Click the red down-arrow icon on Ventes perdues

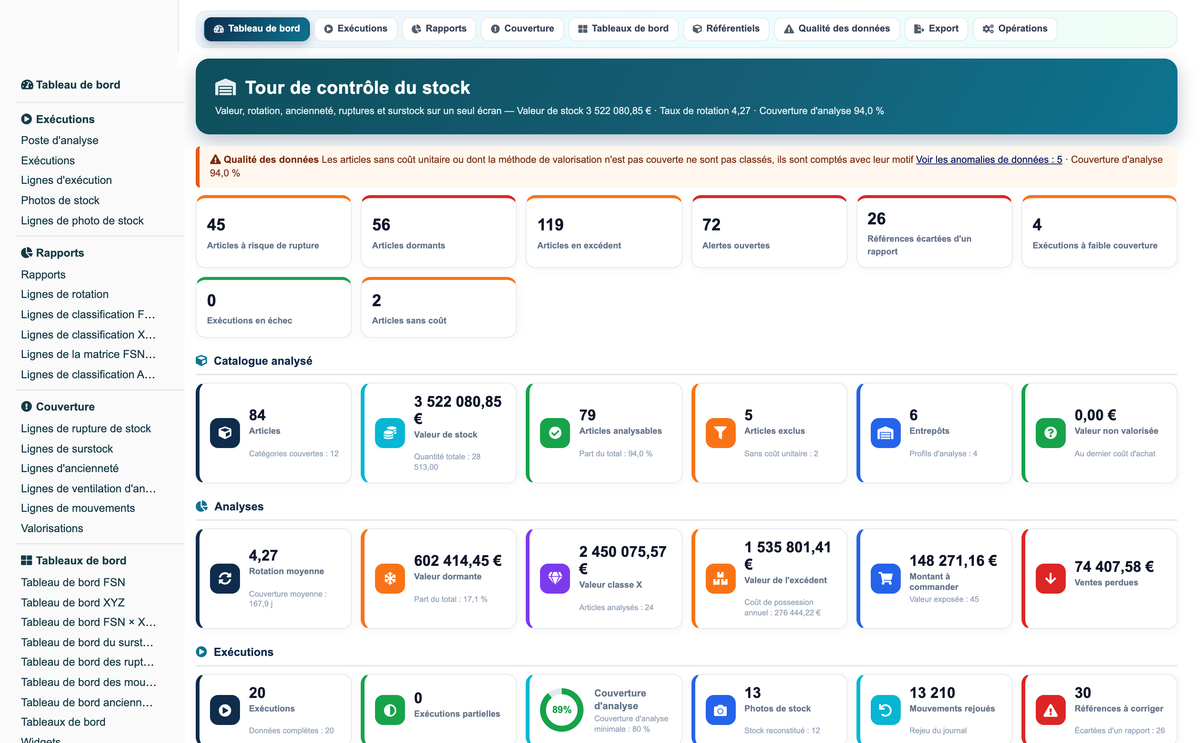1050,578
